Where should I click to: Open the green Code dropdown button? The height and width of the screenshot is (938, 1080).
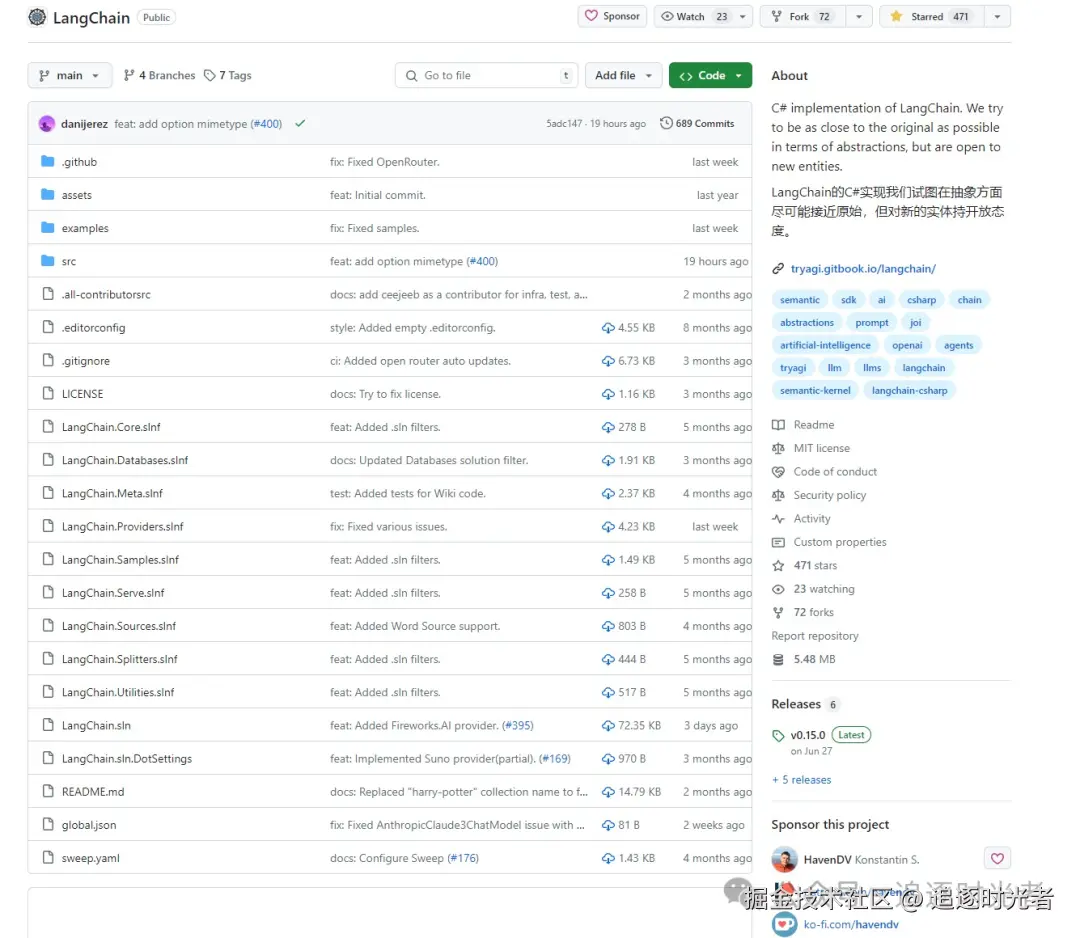[710, 75]
